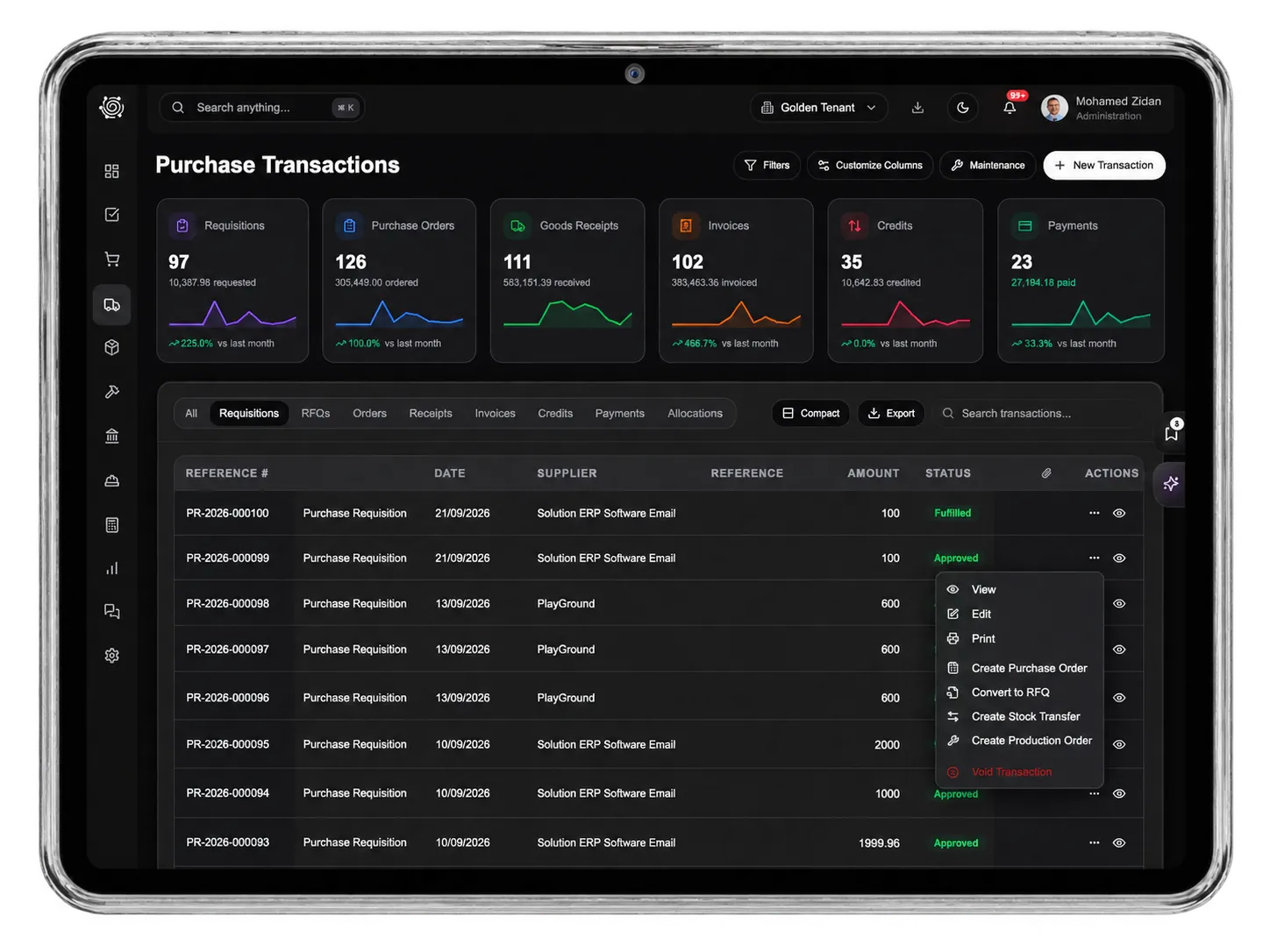Open the bookmarks side panel icon

(x=1171, y=433)
